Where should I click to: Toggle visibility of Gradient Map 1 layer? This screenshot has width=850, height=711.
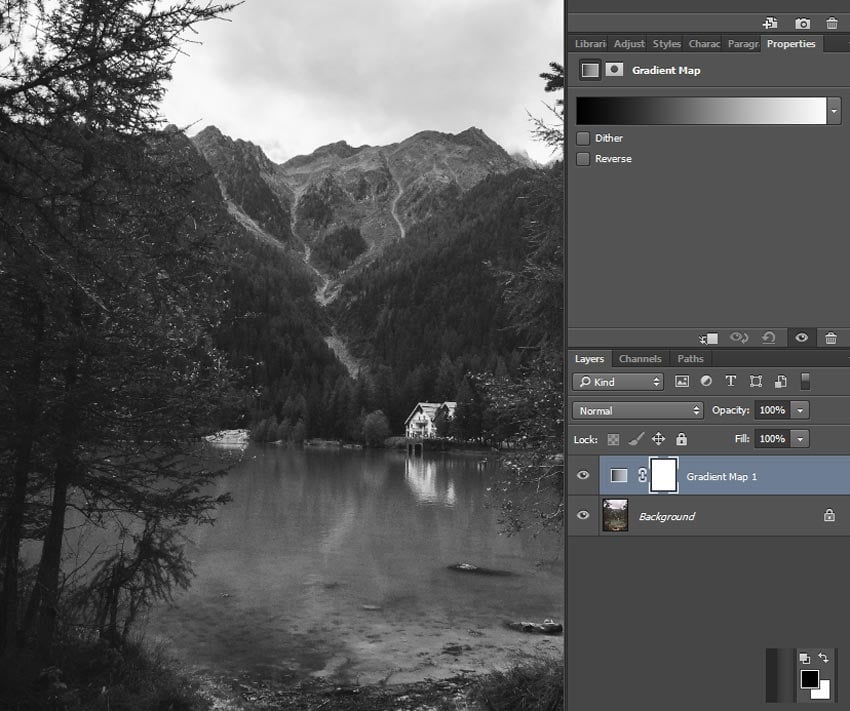tap(584, 476)
